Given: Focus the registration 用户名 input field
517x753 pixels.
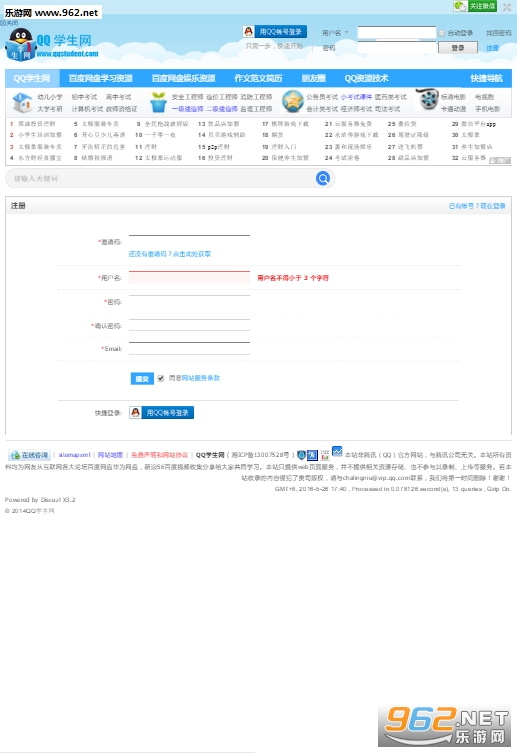Looking at the screenshot, I should 189,277.
